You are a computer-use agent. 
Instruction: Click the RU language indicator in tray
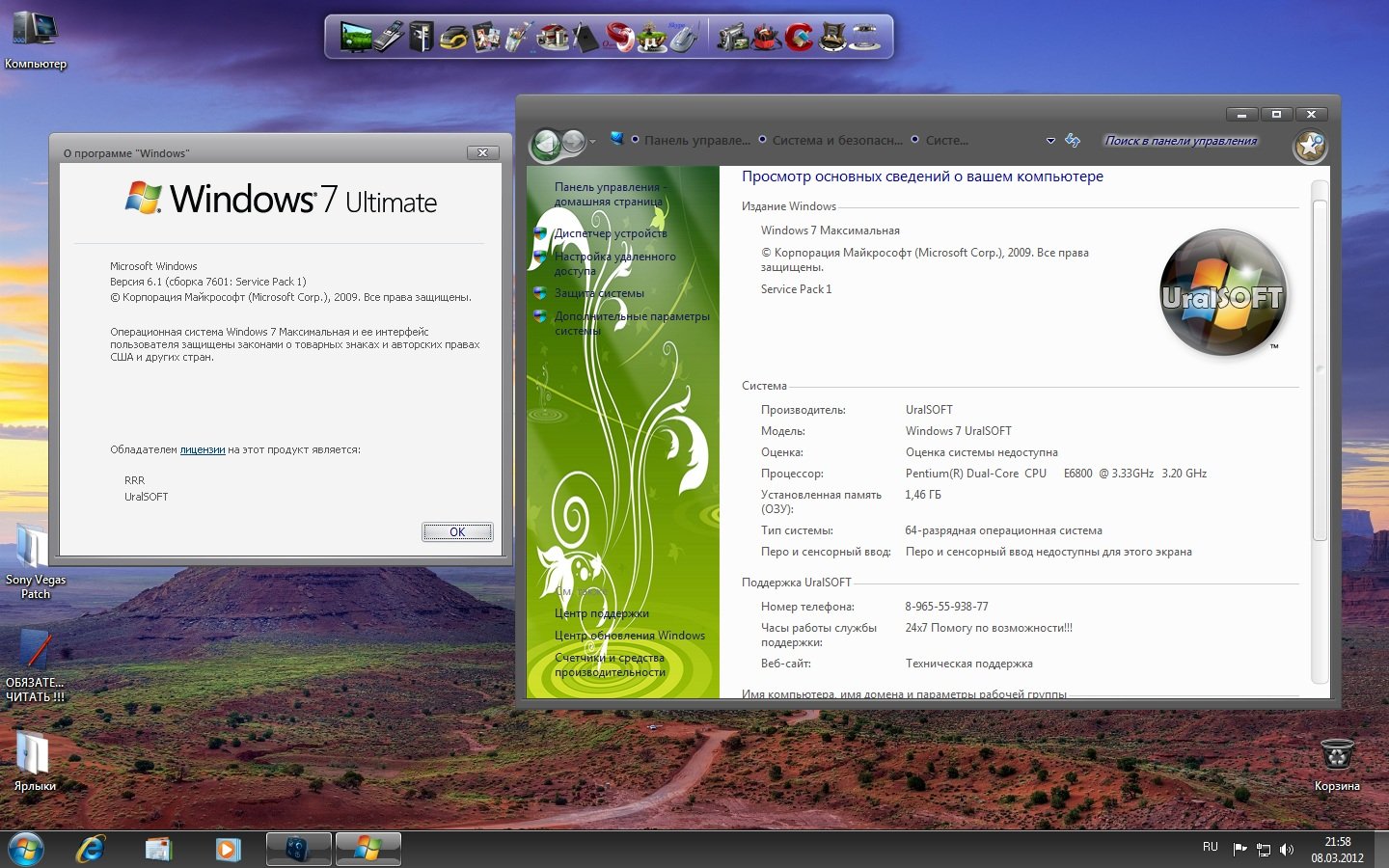click(1211, 847)
